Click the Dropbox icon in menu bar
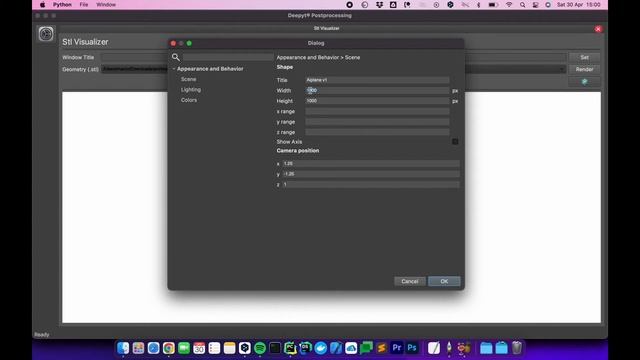The width and height of the screenshot is (640, 360). click(379, 5)
